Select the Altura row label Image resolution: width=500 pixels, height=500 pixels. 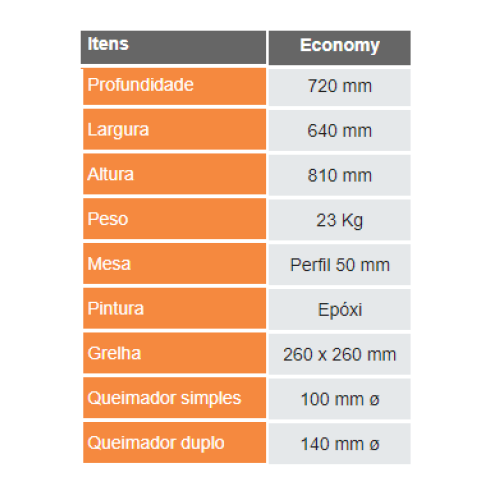click(x=174, y=174)
